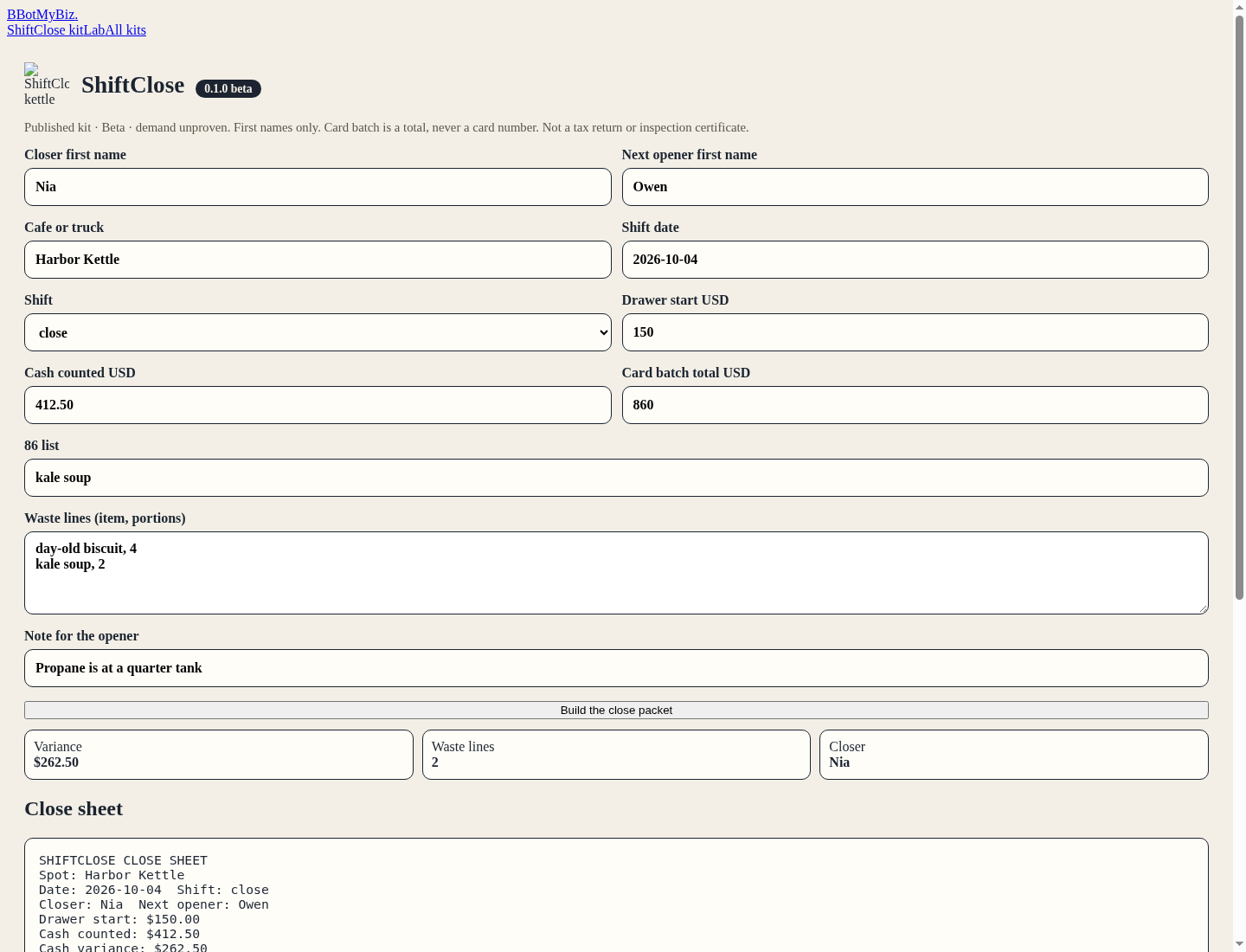Focus the Card batch total USD field
This screenshot has width=1246, height=952.
(x=915, y=405)
